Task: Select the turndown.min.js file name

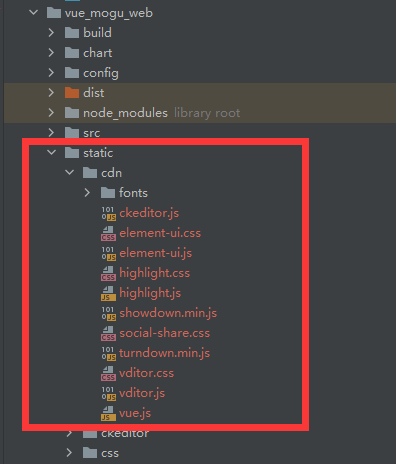Action: point(164,353)
